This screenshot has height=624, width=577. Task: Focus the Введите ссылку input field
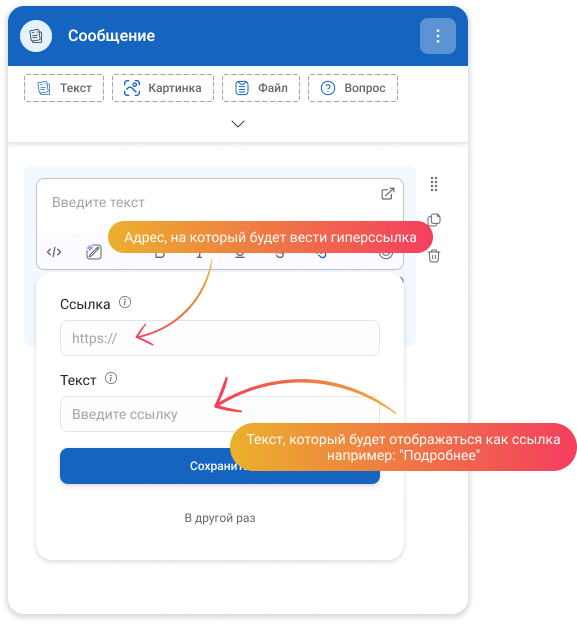click(220, 414)
